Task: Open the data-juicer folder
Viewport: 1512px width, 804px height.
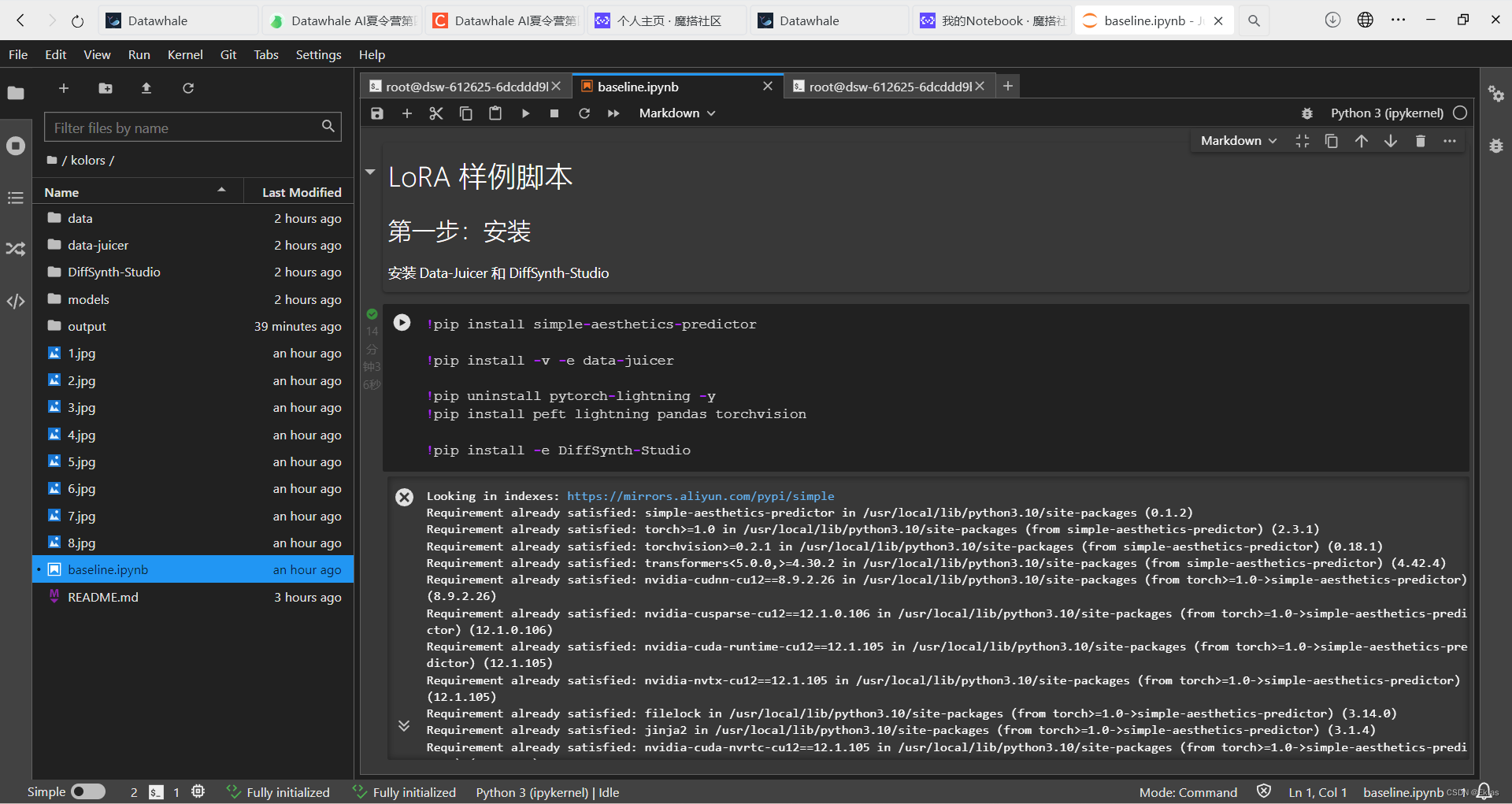Action: (193, 245)
